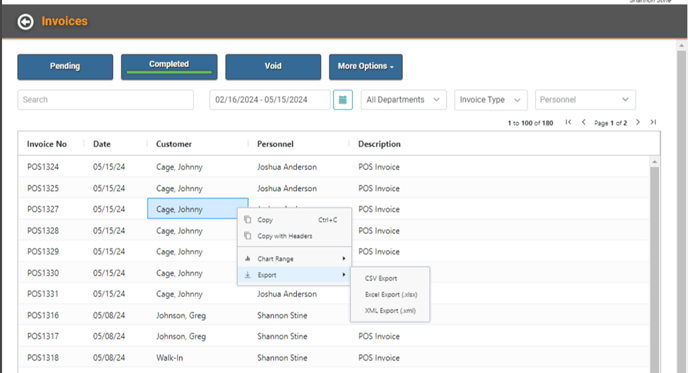The image size is (688, 373).
Task: Click the Search input field
Action: 105,100
